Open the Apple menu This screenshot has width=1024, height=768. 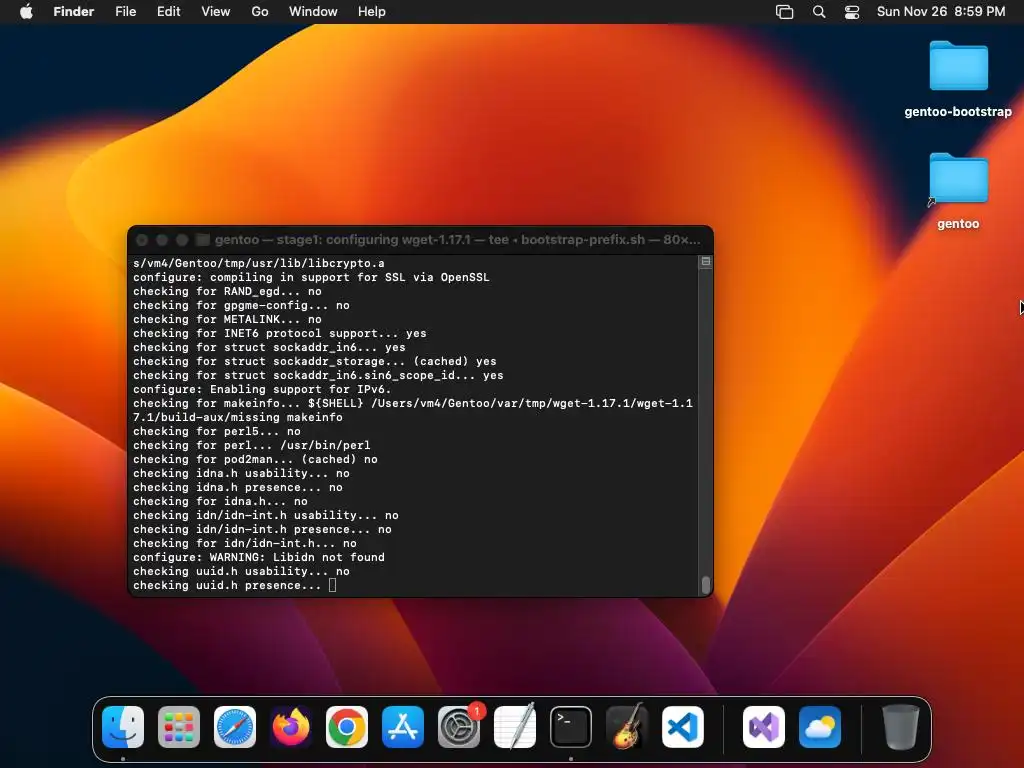[26, 12]
